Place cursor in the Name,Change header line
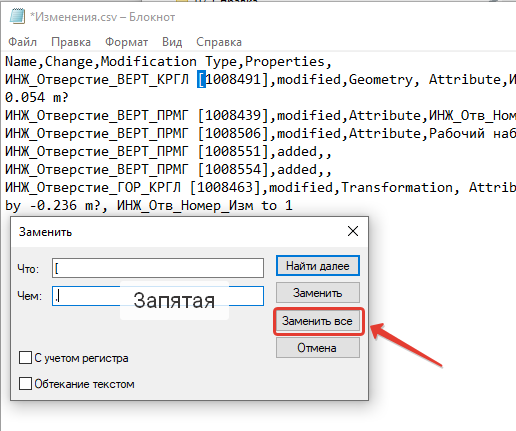The height and width of the screenshot is (431, 516). coord(168,61)
